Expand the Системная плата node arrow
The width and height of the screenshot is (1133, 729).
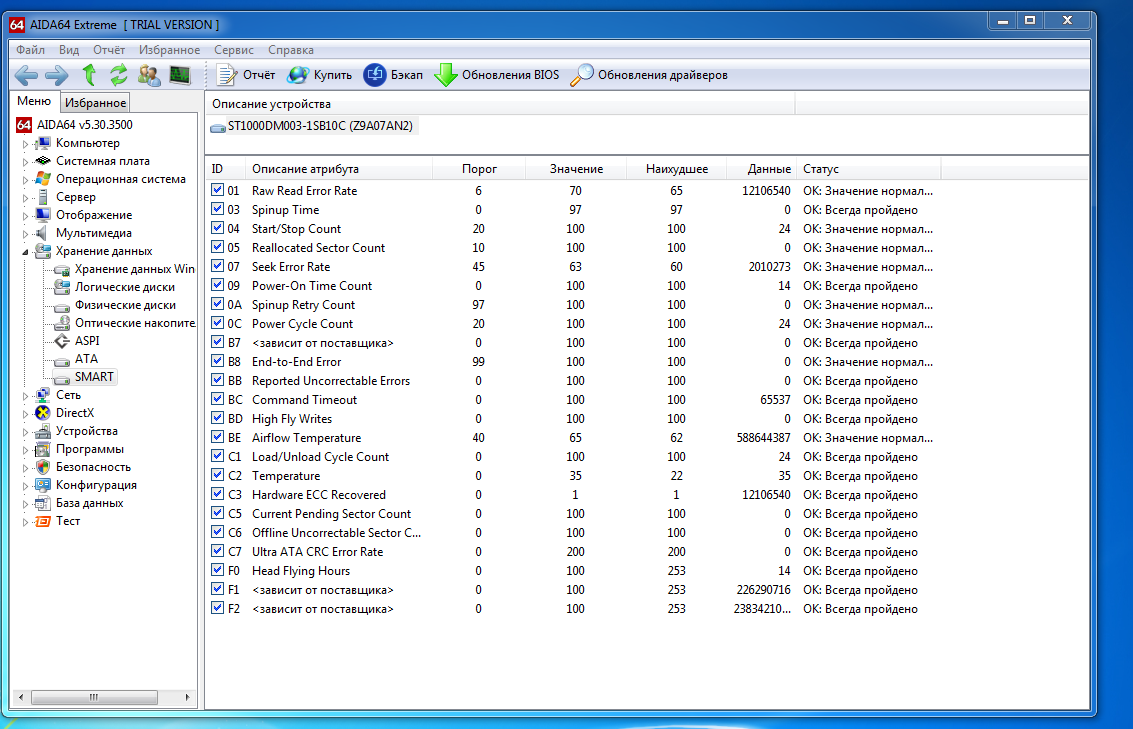pos(25,162)
